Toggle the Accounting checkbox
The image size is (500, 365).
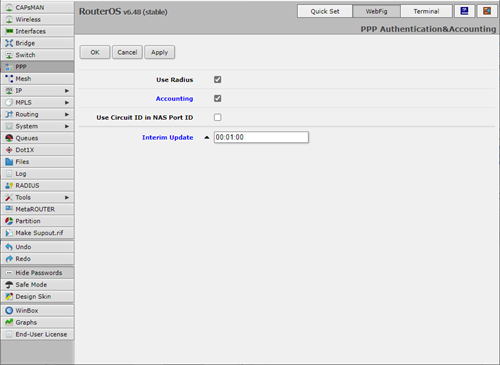(218, 98)
